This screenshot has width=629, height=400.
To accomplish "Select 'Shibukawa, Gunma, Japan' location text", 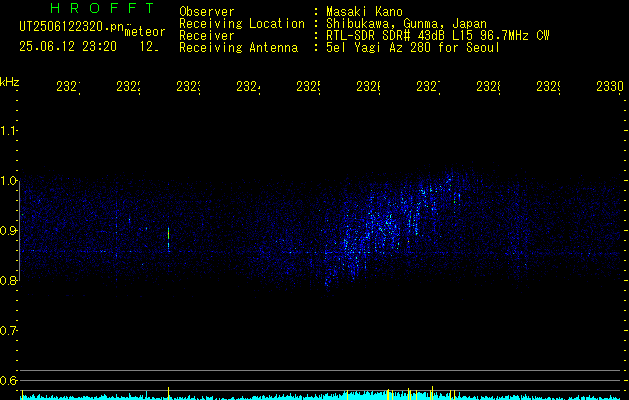I will pyautogui.click(x=406, y=24).
